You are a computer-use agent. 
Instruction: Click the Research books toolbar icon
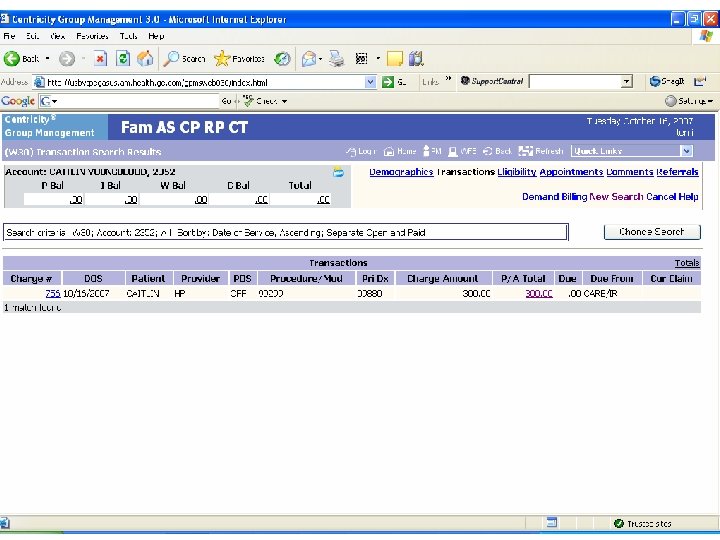tap(416, 59)
